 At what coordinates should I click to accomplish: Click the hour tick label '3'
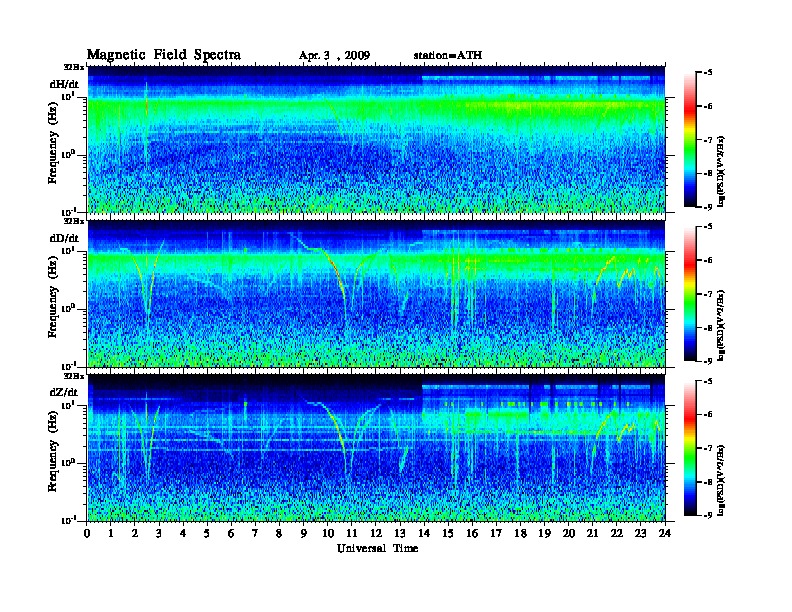(x=159, y=534)
